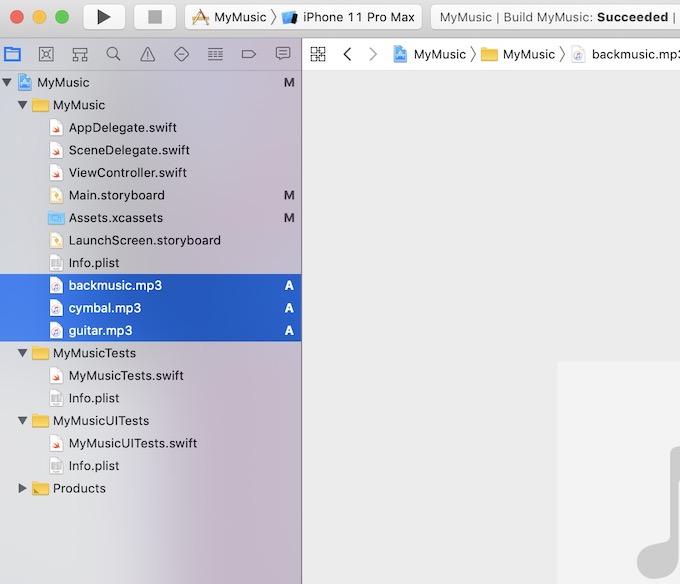Click the A status on cymbal.mp3

coord(289,308)
